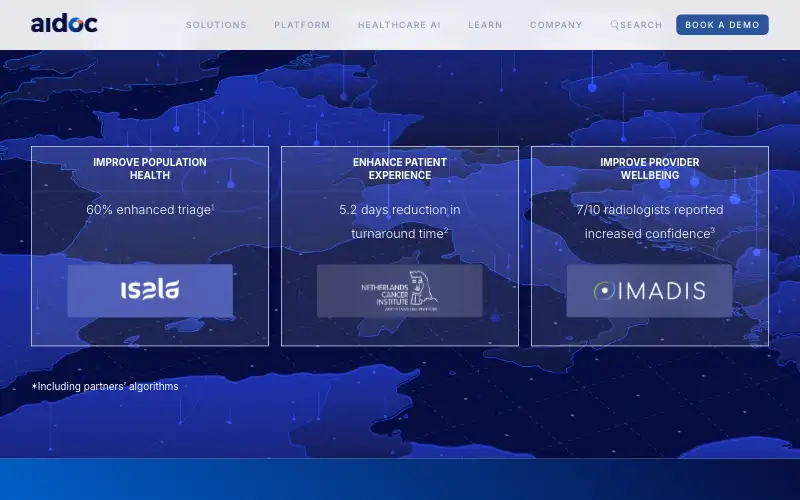Click the 7/10 radiologists reported text
This screenshot has height=500, width=800.
[649, 221]
